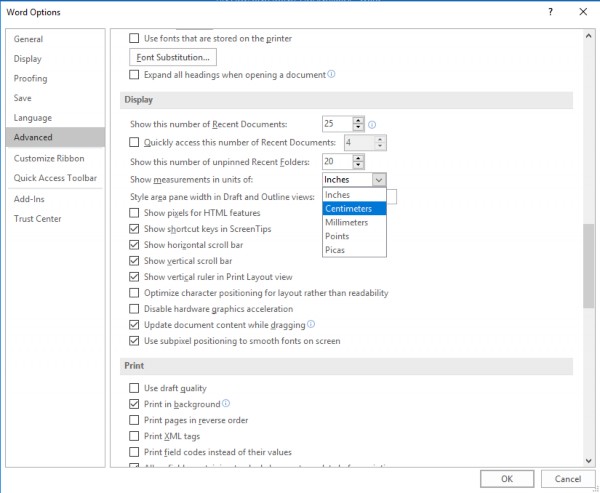
Task: Pick Picas from the units dropdown list
Action: (335, 250)
